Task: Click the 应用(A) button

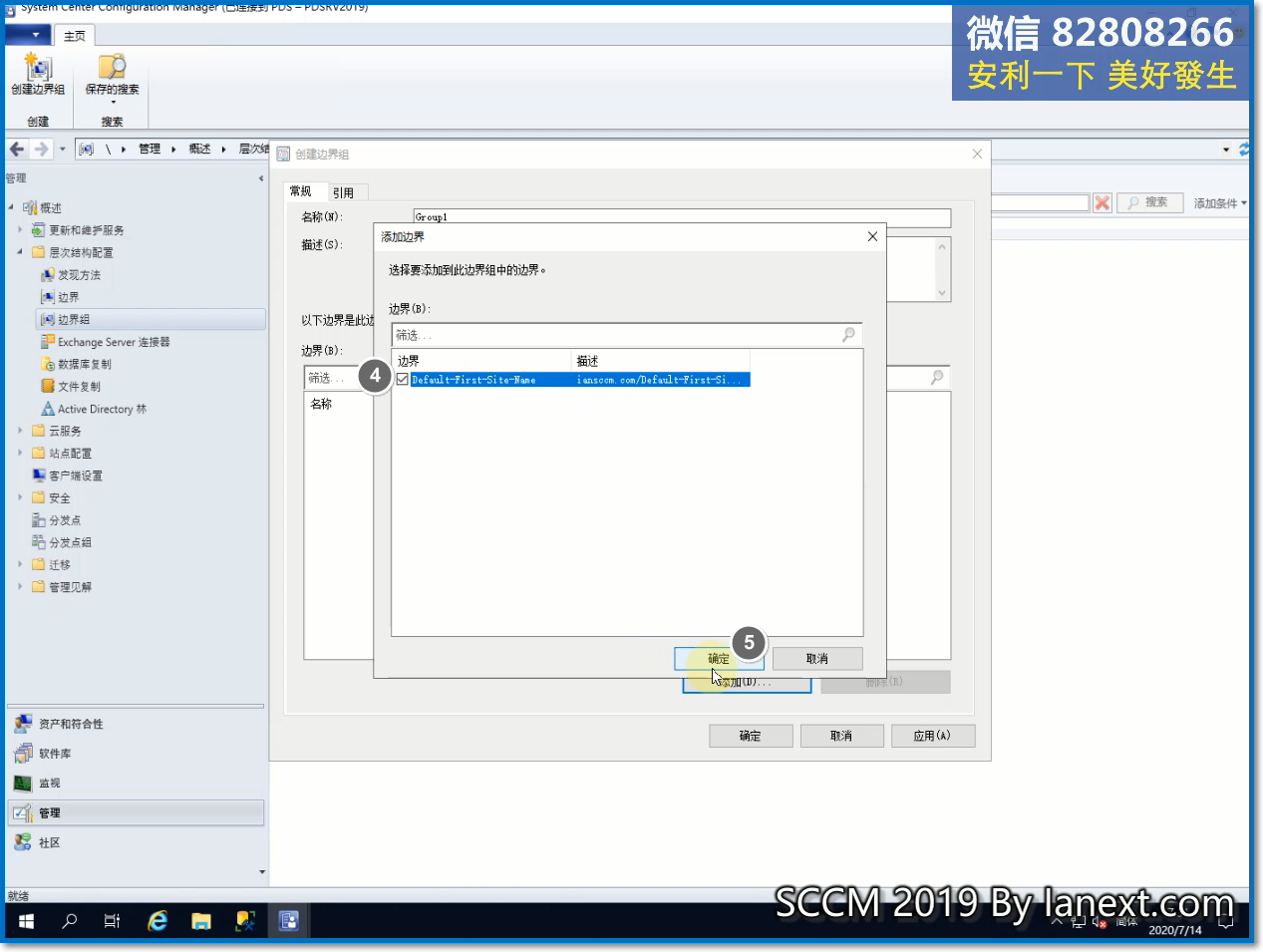Action: click(932, 736)
